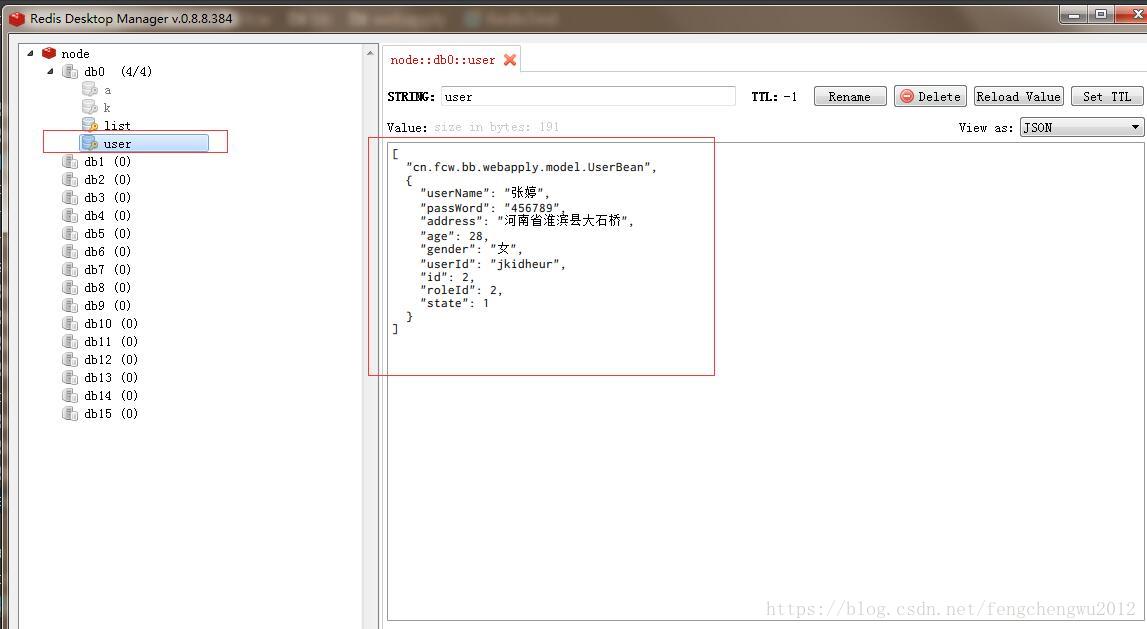Viewport: 1147px width, 629px height.
Task: Click inside the JSON value text area
Action: pos(765,381)
